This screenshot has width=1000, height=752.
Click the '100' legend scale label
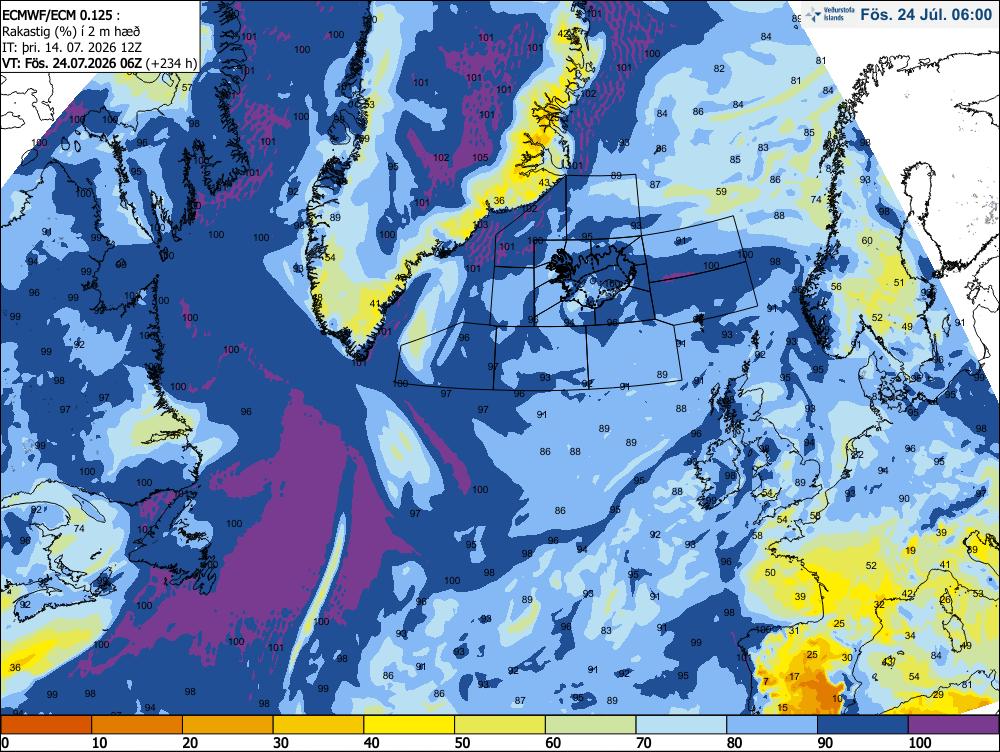click(x=920, y=743)
